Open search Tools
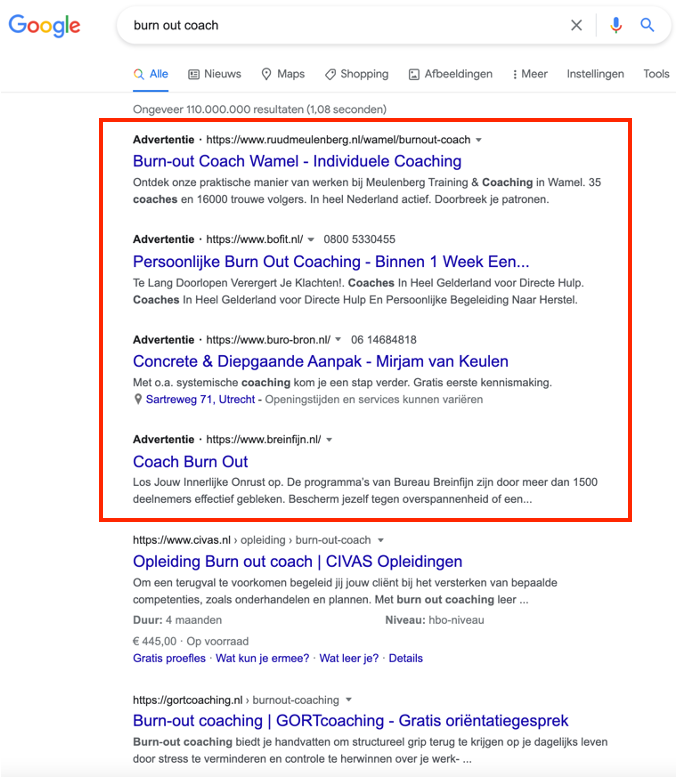The image size is (676, 778). 656,74
